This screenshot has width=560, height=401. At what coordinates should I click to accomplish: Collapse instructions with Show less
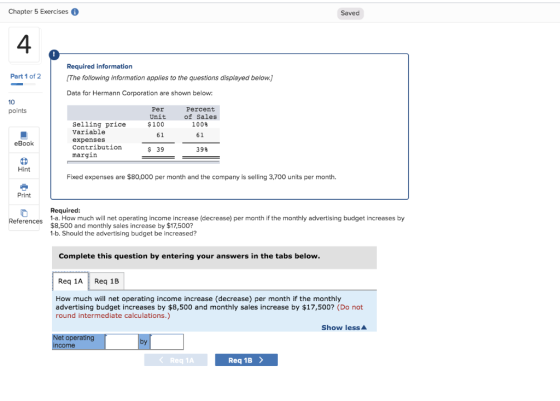pos(344,327)
